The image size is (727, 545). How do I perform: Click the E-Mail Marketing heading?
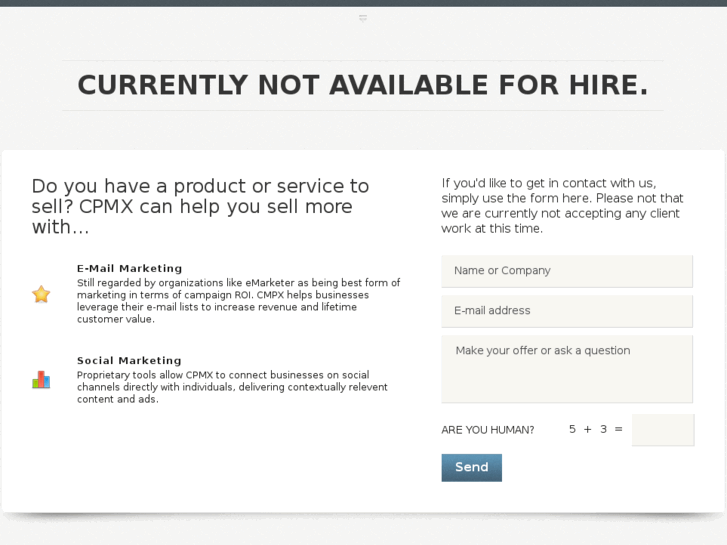(x=130, y=268)
